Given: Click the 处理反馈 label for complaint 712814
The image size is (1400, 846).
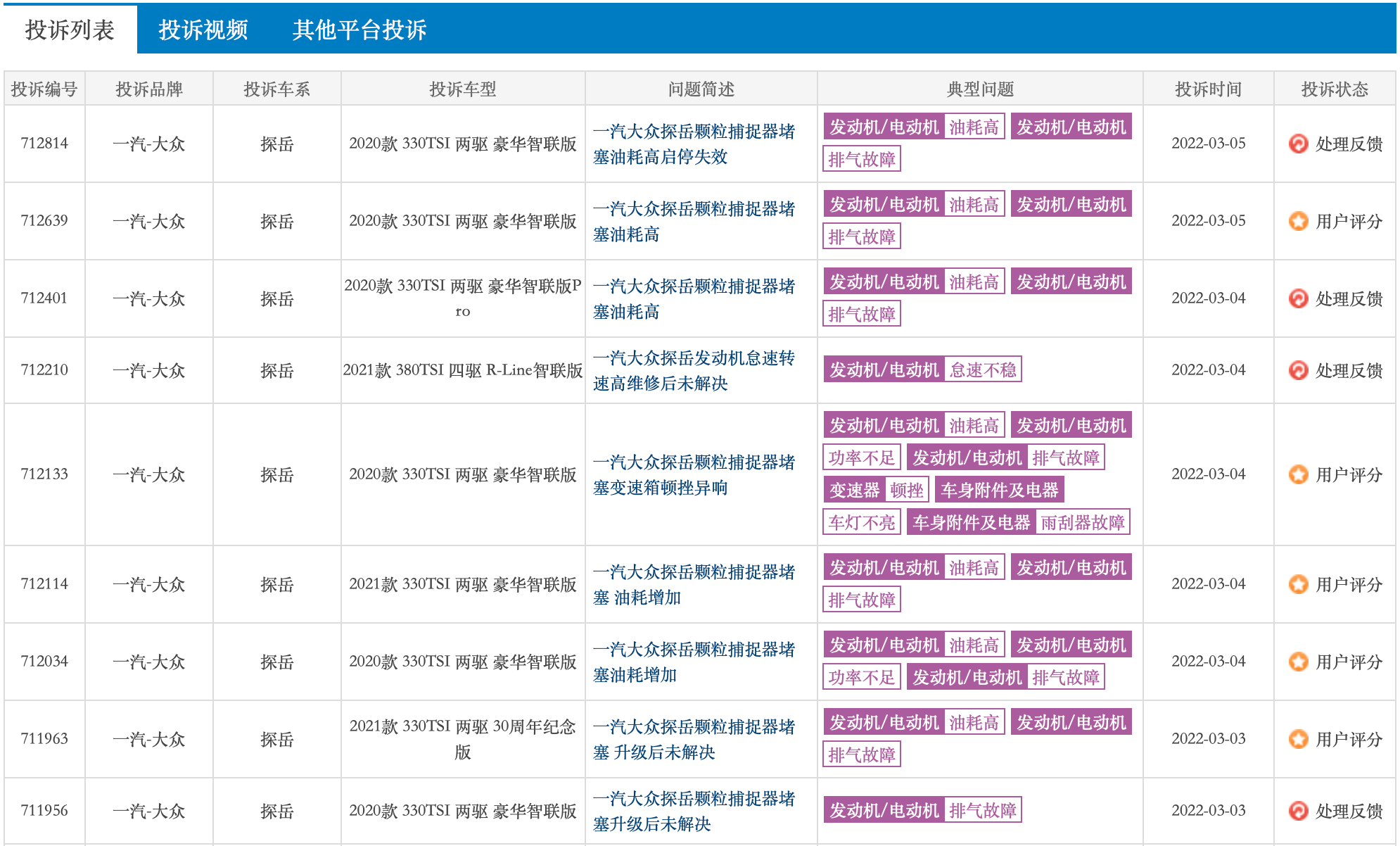Looking at the screenshot, I should coord(1349,144).
